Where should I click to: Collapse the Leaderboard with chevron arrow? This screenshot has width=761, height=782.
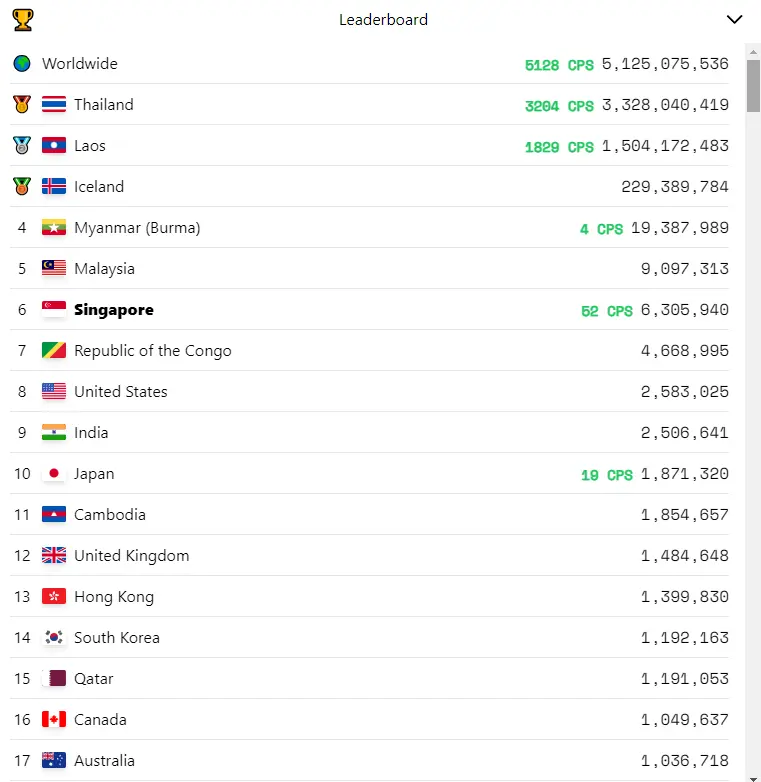pos(734,19)
